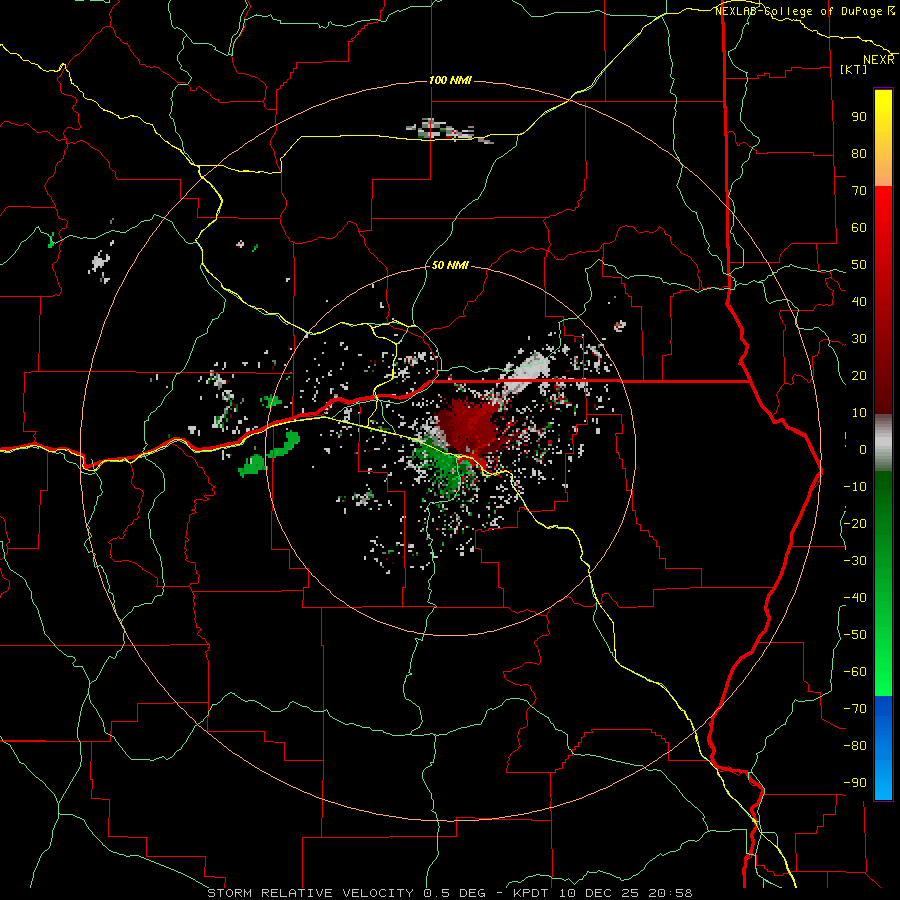Click the -90 value on the velocity scale

point(855,782)
